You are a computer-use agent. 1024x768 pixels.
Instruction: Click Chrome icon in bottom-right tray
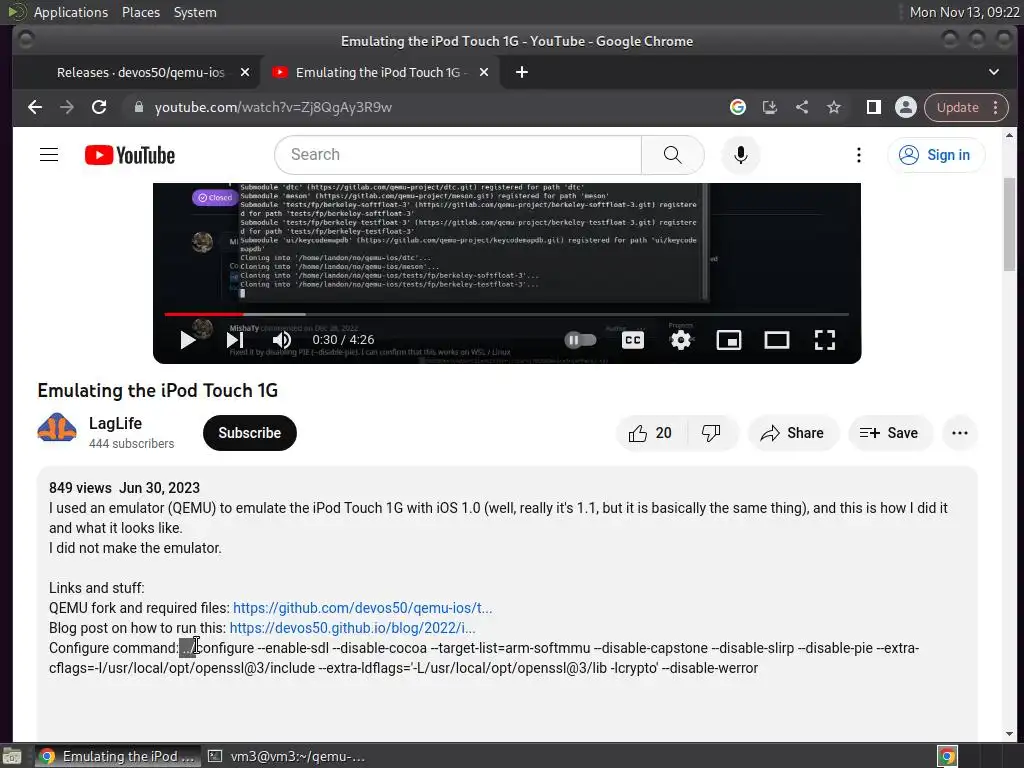pos(948,756)
